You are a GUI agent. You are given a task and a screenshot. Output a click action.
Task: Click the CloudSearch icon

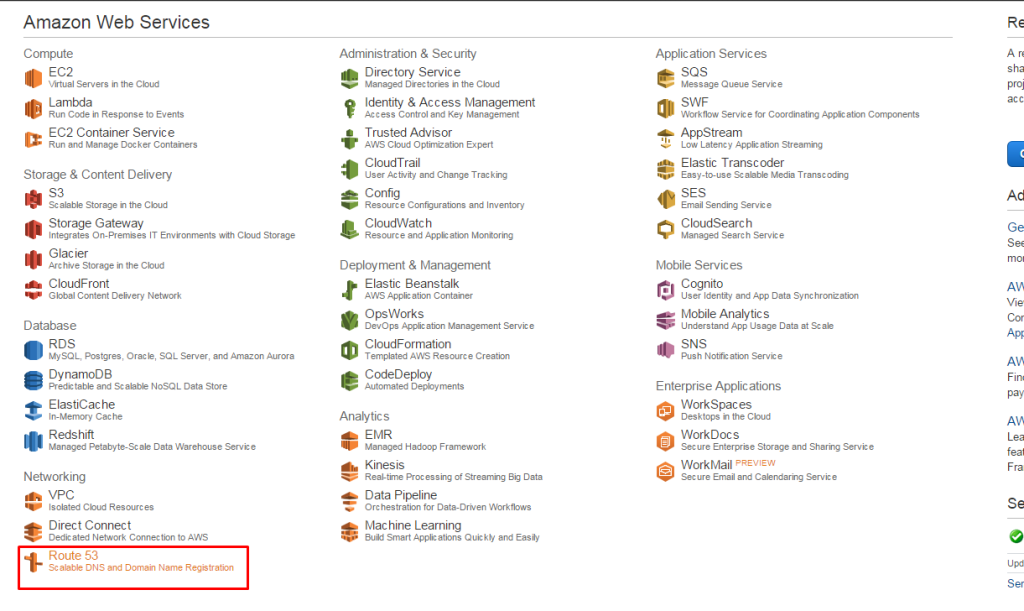click(665, 229)
